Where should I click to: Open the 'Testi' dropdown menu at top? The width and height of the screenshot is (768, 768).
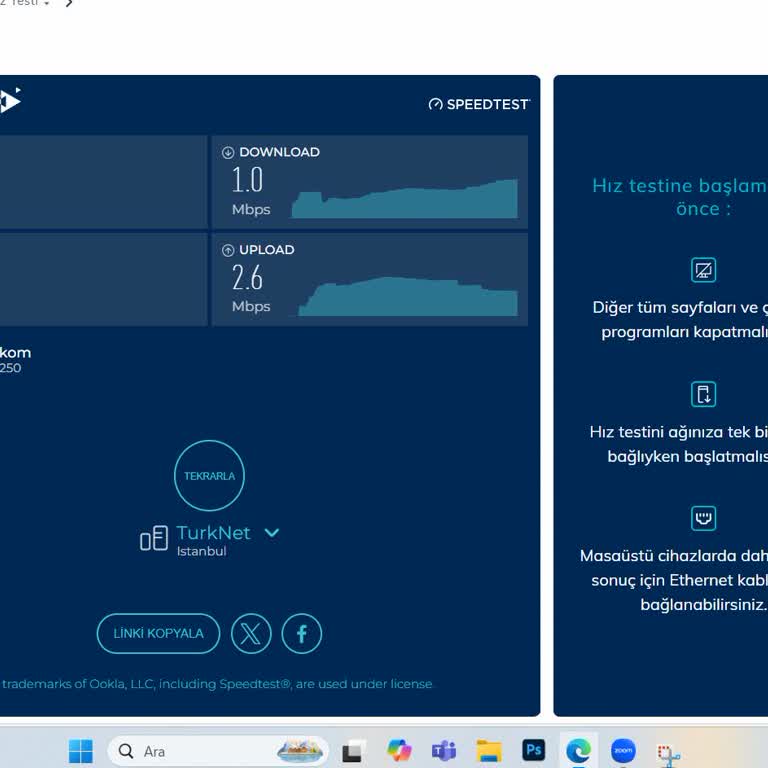[x=28, y=4]
